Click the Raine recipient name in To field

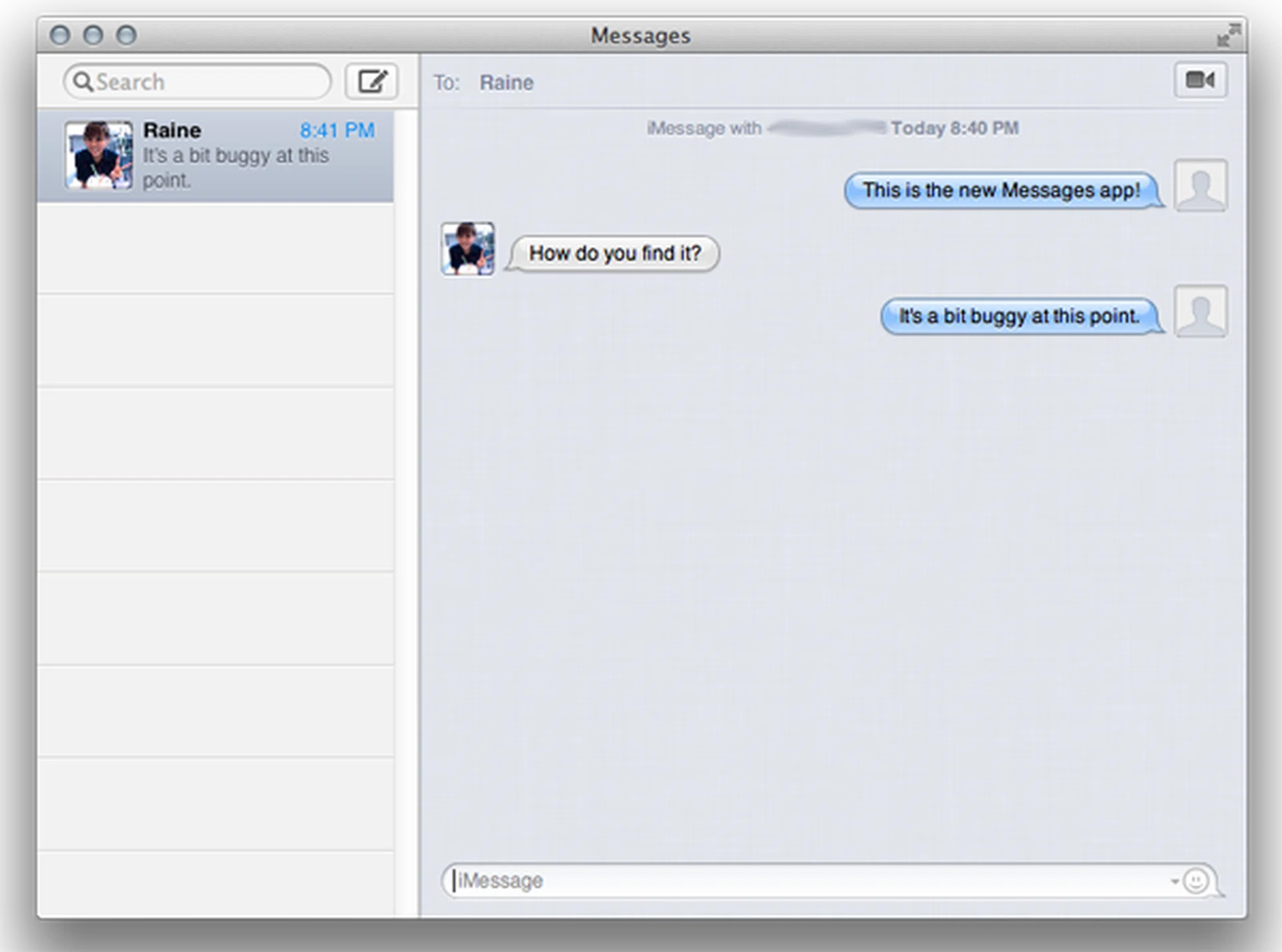coord(506,83)
